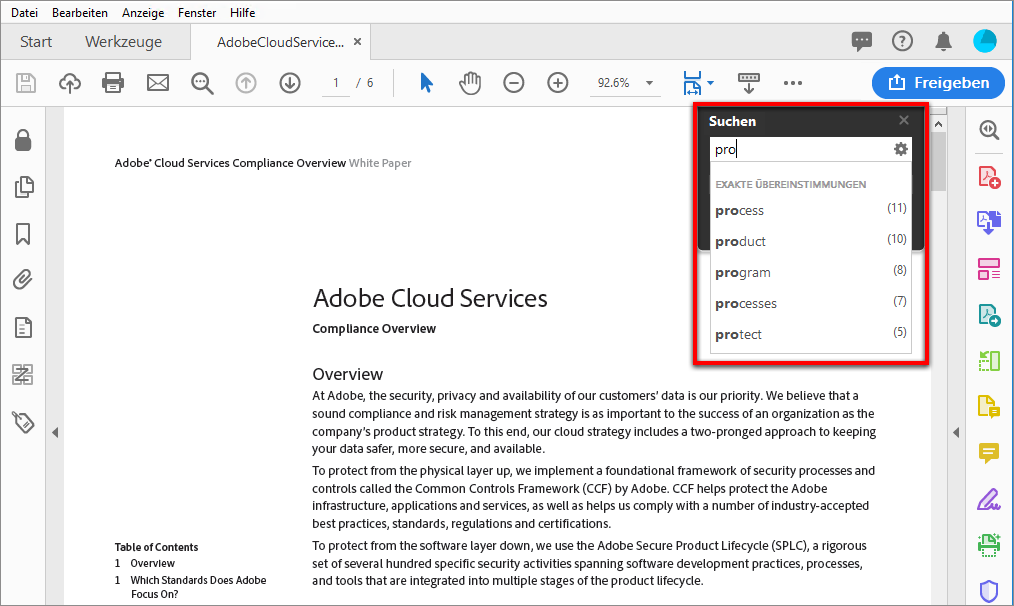Print the document with printer icon
This screenshot has width=1014, height=606.
point(113,83)
